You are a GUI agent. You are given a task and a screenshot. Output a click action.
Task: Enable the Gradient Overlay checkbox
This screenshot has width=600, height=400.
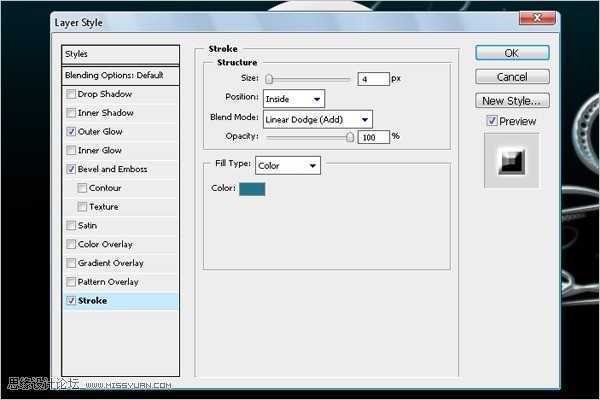(x=71, y=263)
